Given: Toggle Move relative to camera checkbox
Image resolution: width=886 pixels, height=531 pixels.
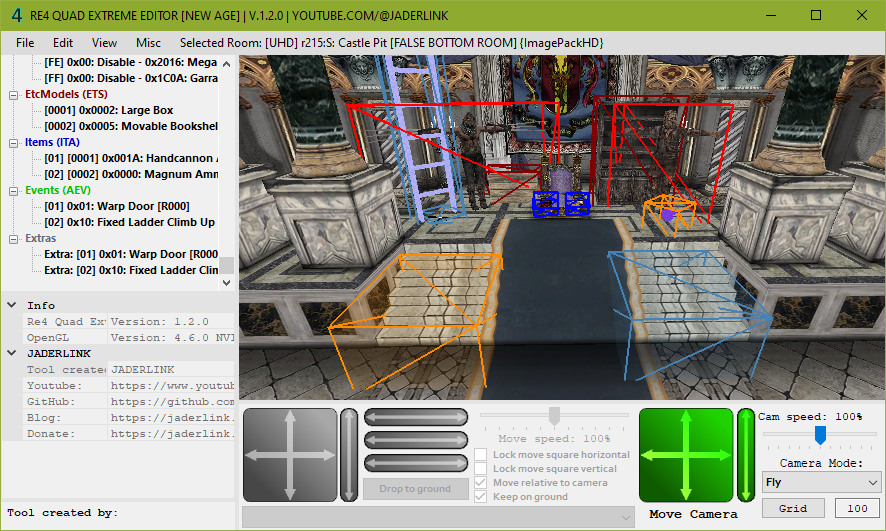Looking at the screenshot, I should pos(480,483).
